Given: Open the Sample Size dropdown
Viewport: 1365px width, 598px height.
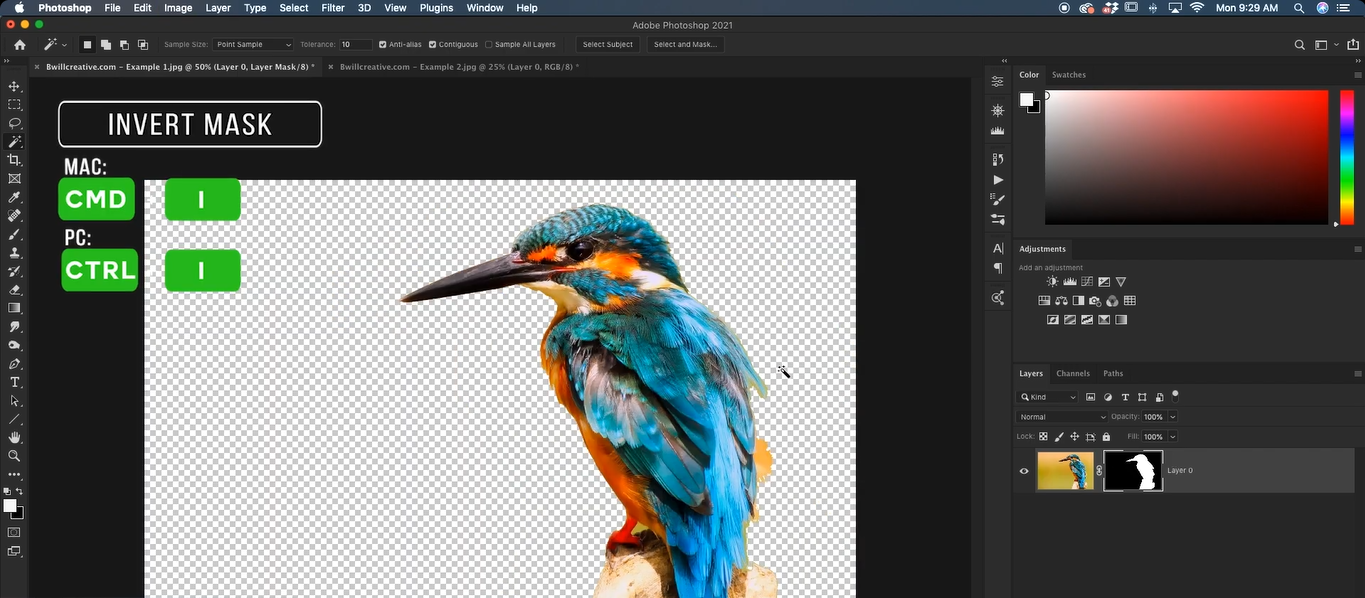Looking at the screenshot, I should pyautogui.click(x=252, y=44).
